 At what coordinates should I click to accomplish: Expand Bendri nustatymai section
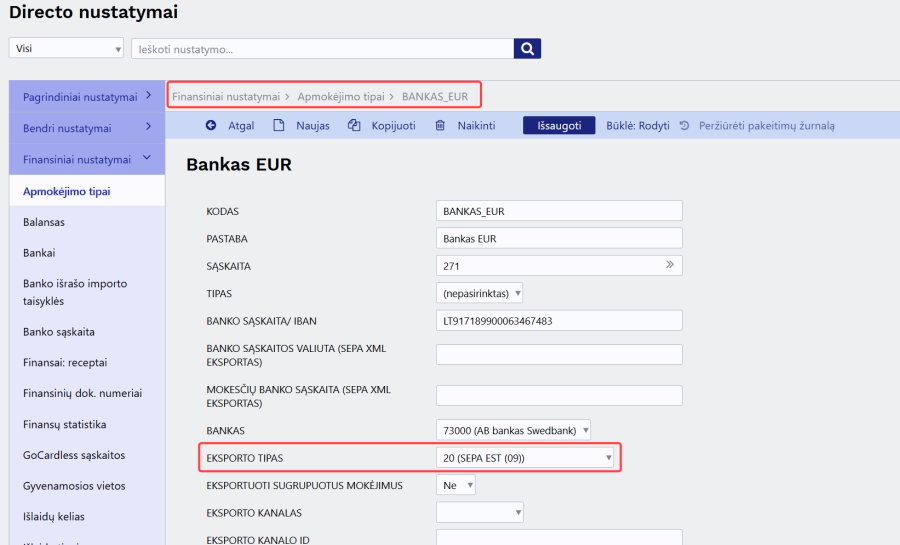(87, 127)
